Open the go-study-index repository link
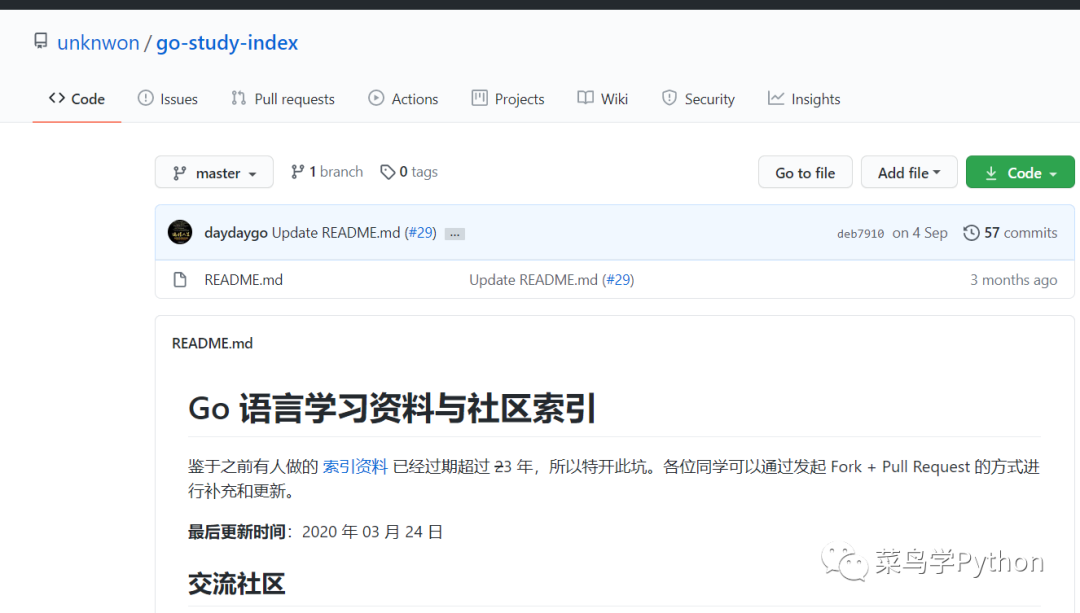Image resolution: width=1080 pixels, height=613 pixels. (227, 43)
